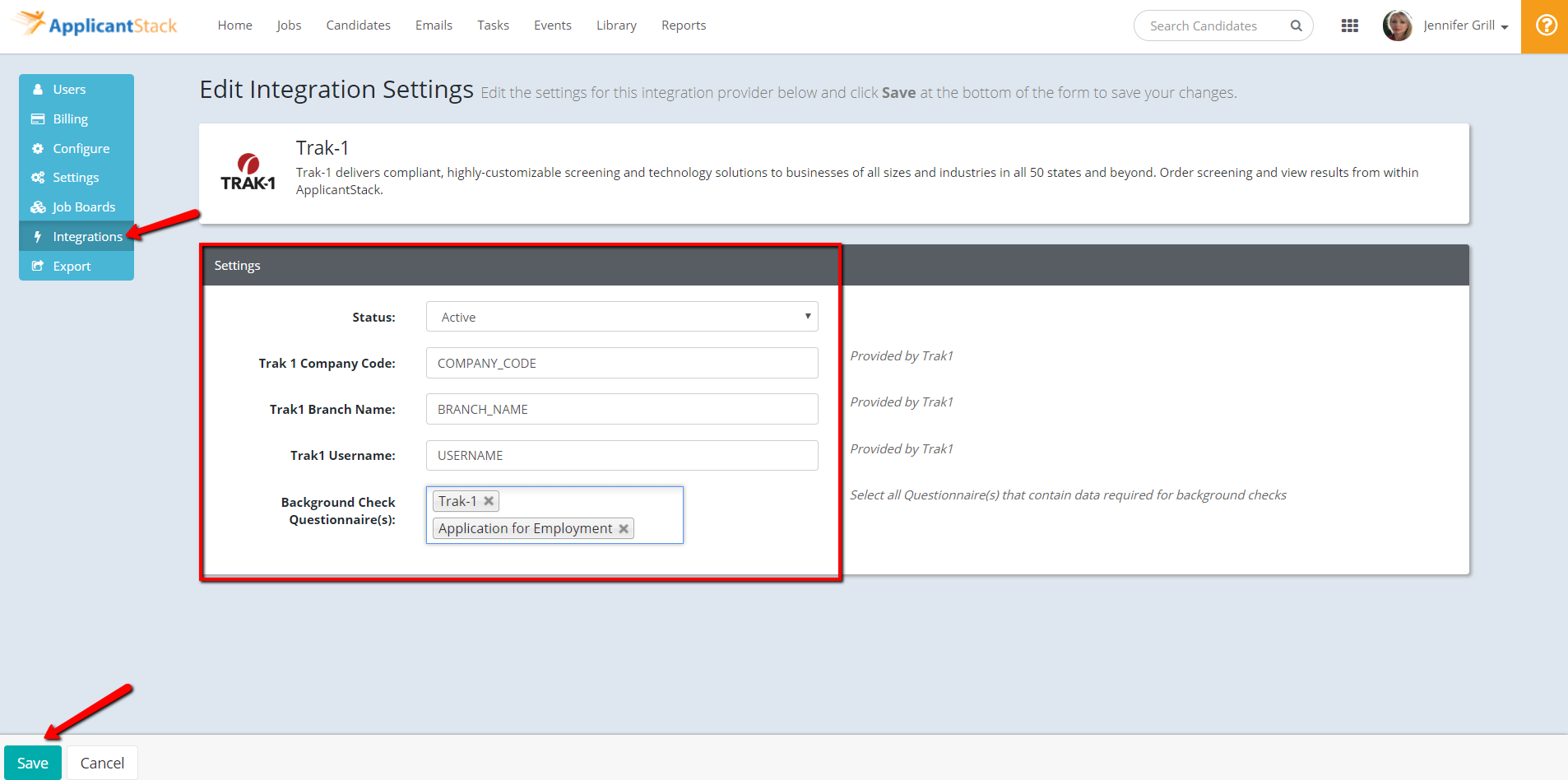Click the Cancel button
1568x780 pixels.
(x=102, y=763)
